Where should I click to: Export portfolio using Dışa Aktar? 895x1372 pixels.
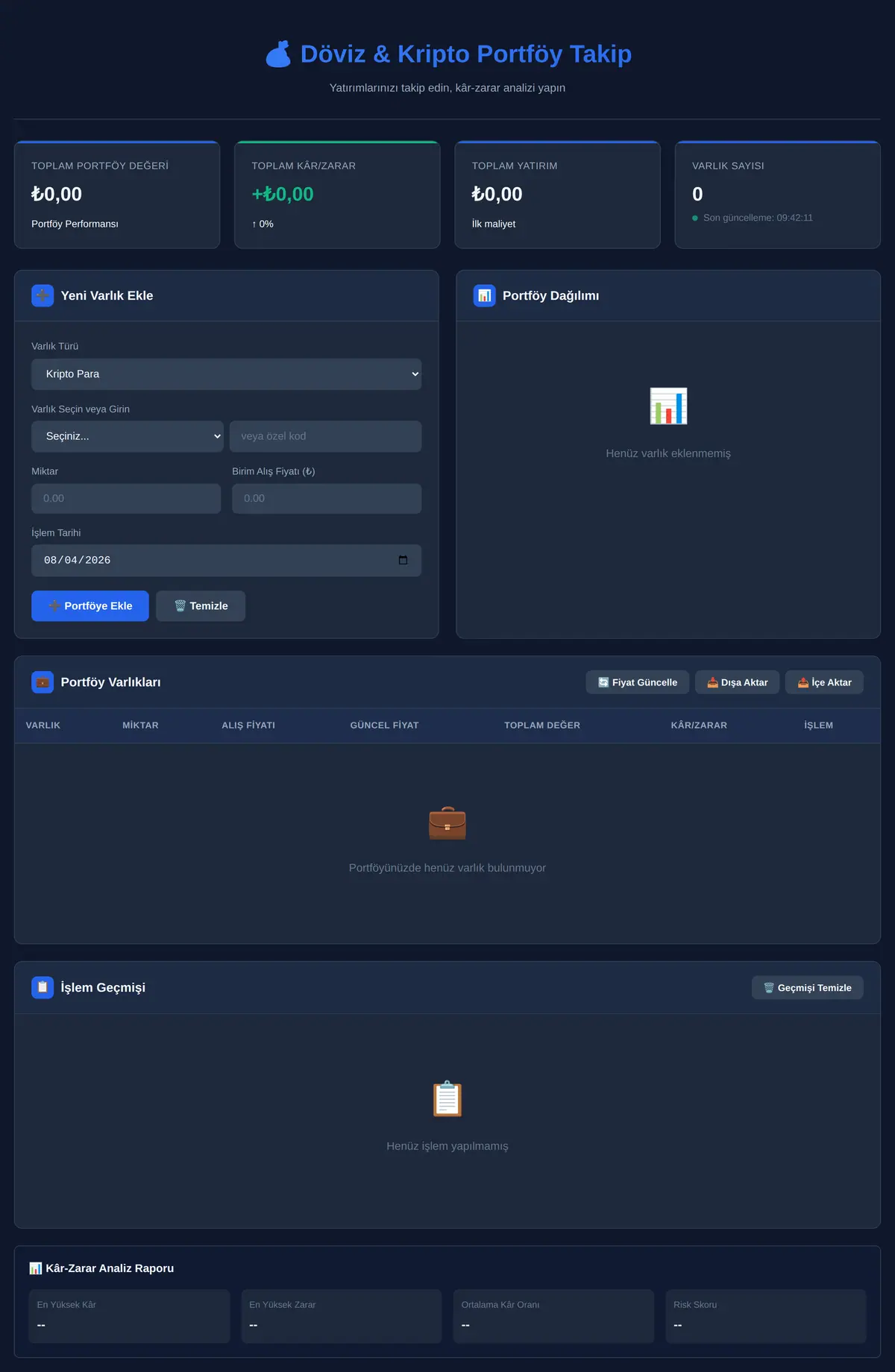[x=737, y=682]
